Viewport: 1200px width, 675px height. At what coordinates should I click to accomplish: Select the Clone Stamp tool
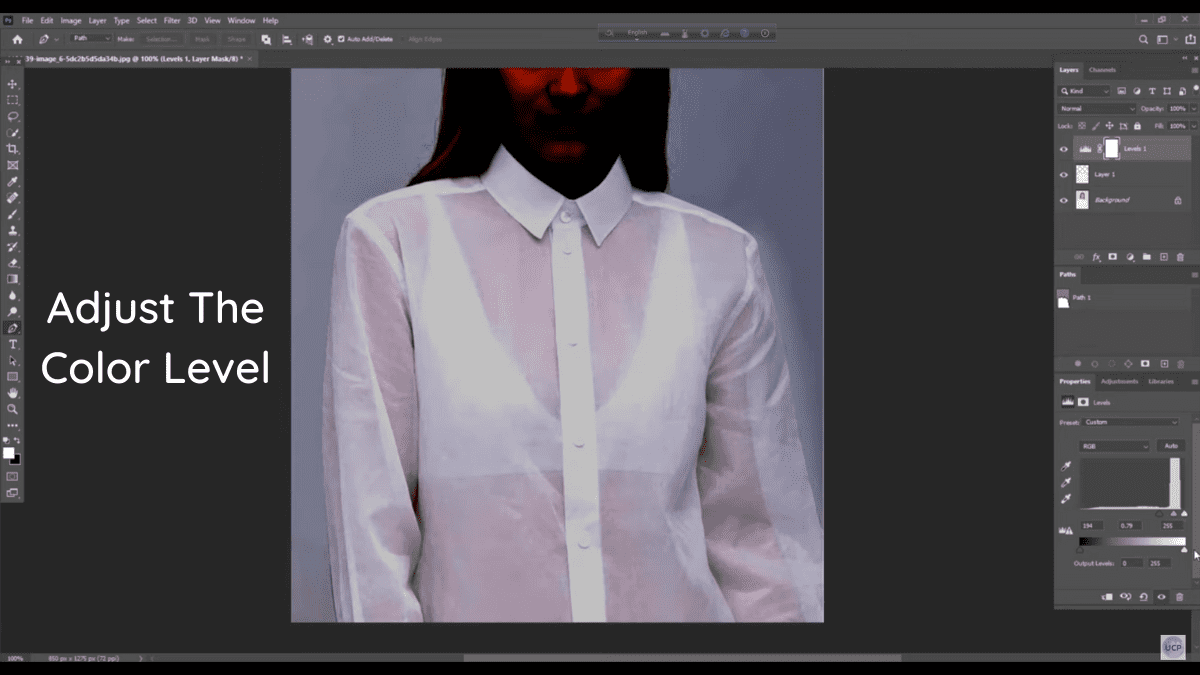click(13, 230)
